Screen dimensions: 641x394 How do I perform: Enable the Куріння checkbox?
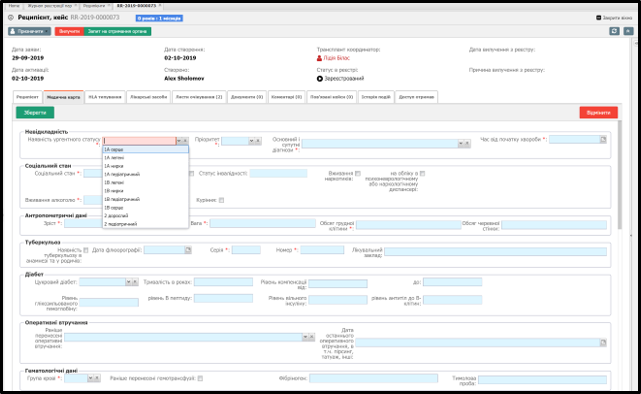[x=221, y=200]
